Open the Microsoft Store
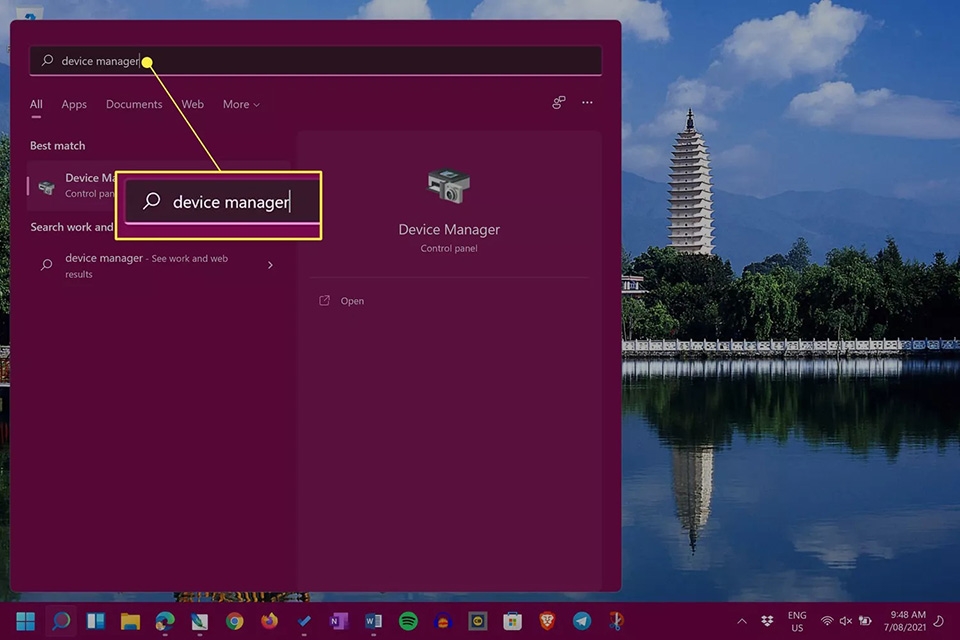This screenshot has height=640, width=960. pyautogui.click(x=513, y=621)
